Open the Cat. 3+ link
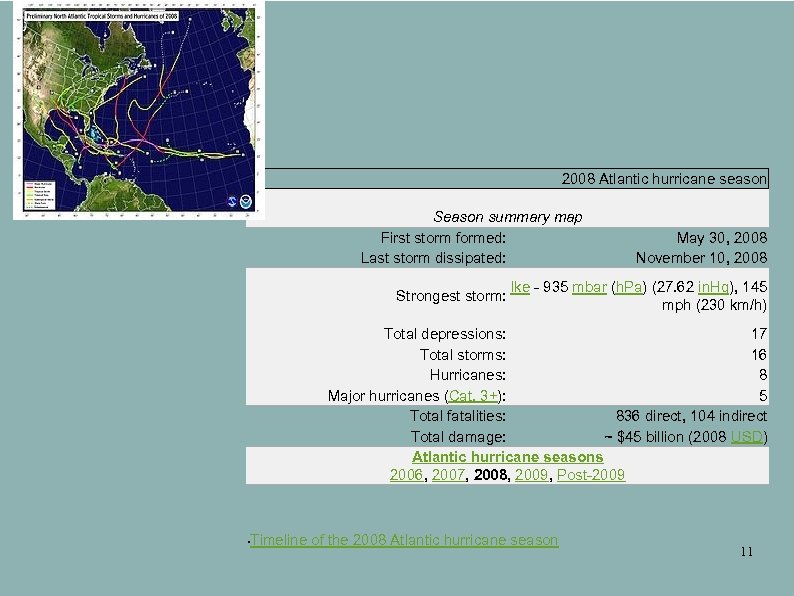This screenshot has width=794, height=596. (473, 395)
